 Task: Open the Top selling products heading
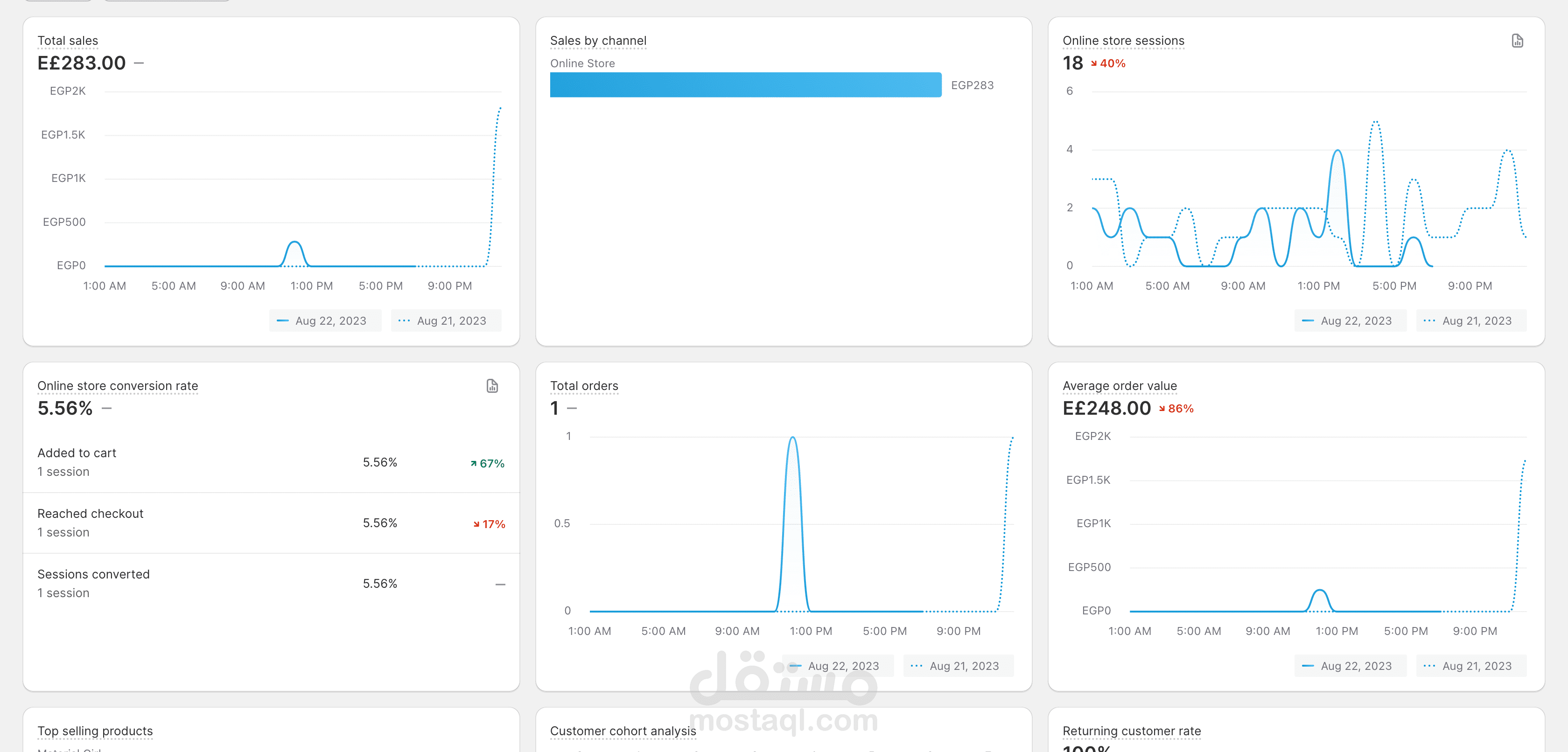95,731
